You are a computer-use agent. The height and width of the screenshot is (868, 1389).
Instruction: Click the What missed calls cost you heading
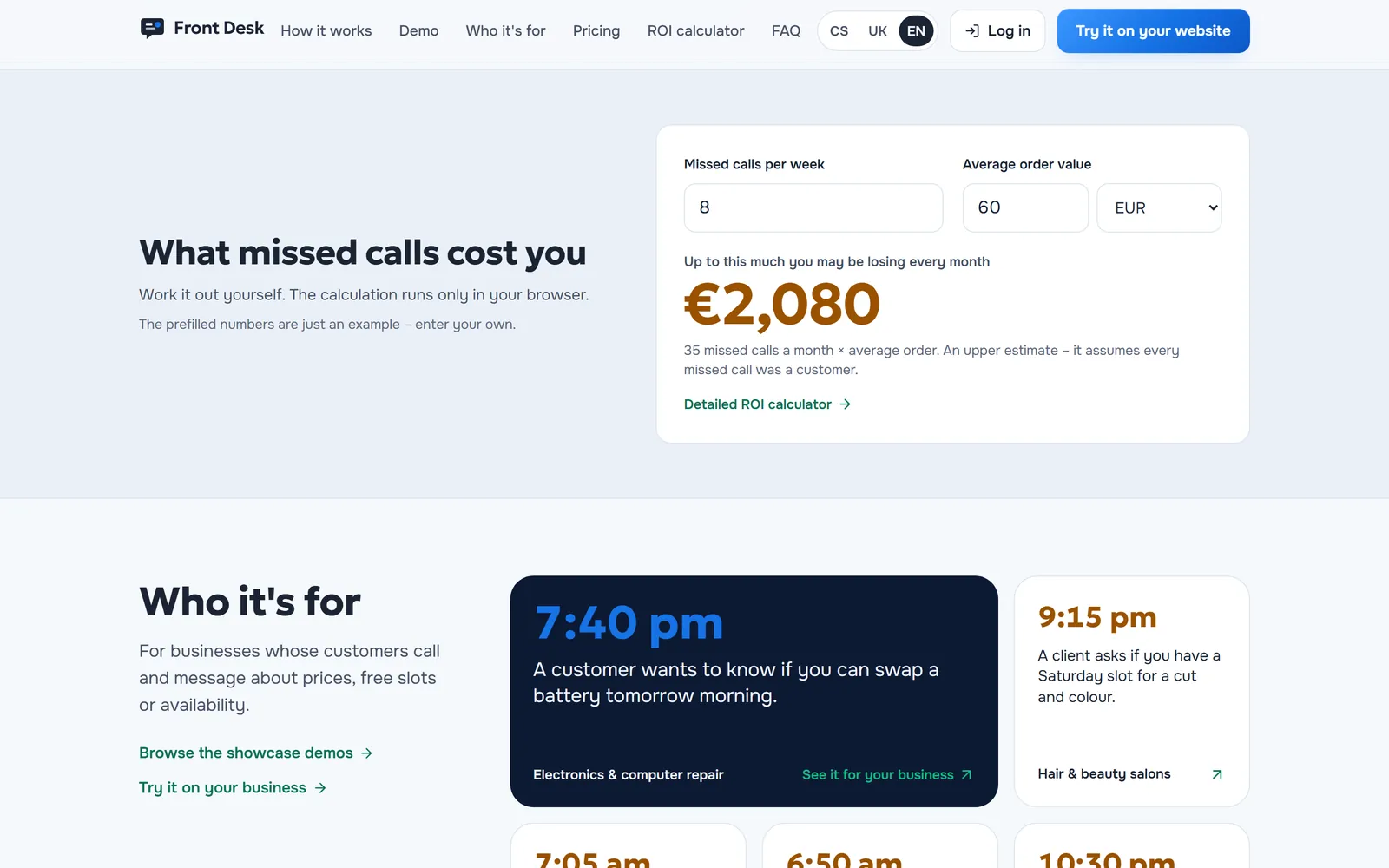click(363, 253)
